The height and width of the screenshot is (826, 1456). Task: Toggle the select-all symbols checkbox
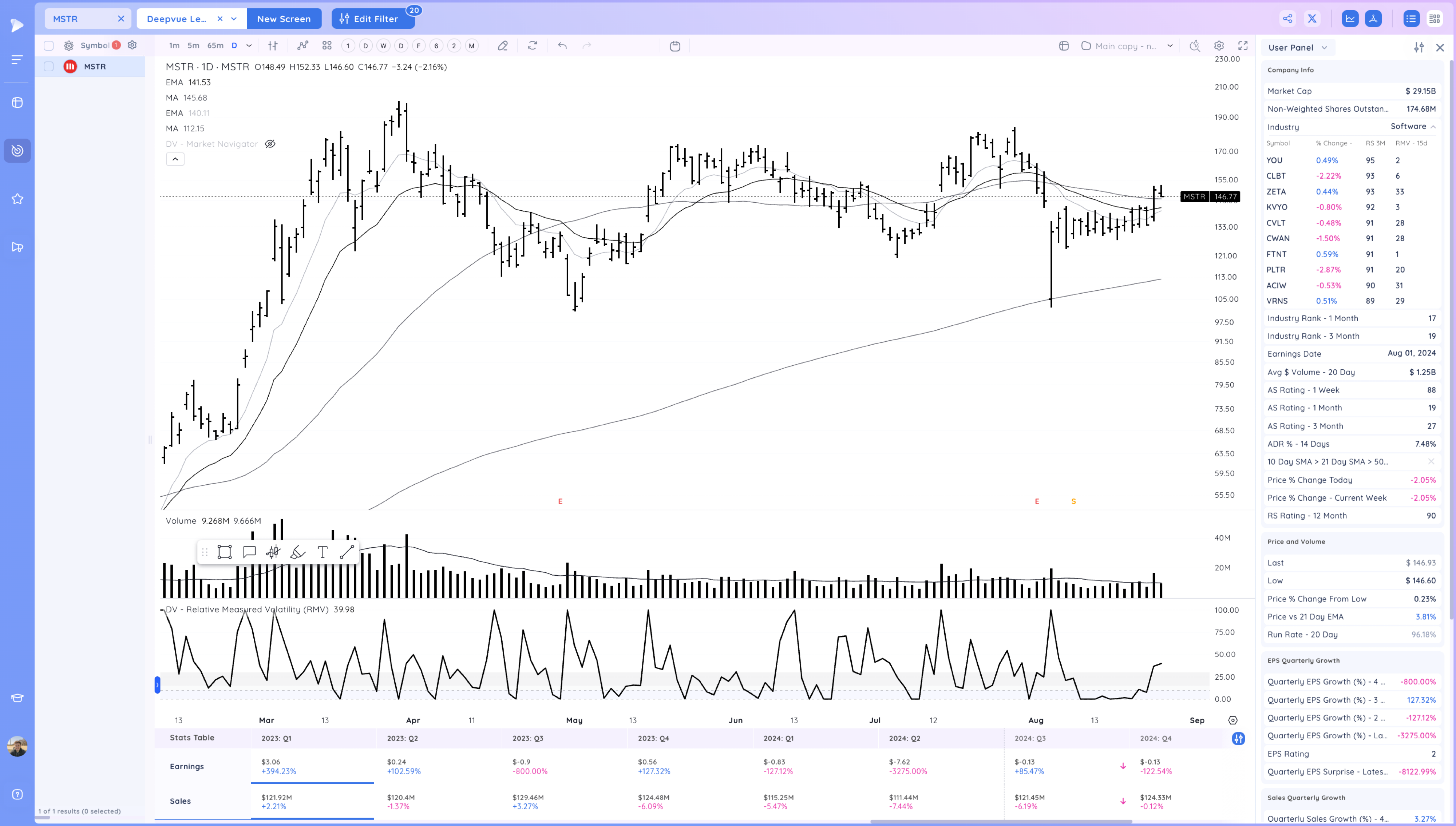49,45
